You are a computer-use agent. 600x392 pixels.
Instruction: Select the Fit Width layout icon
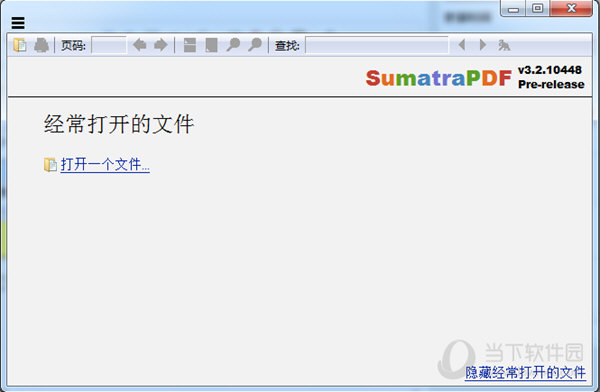click(190, 45)
